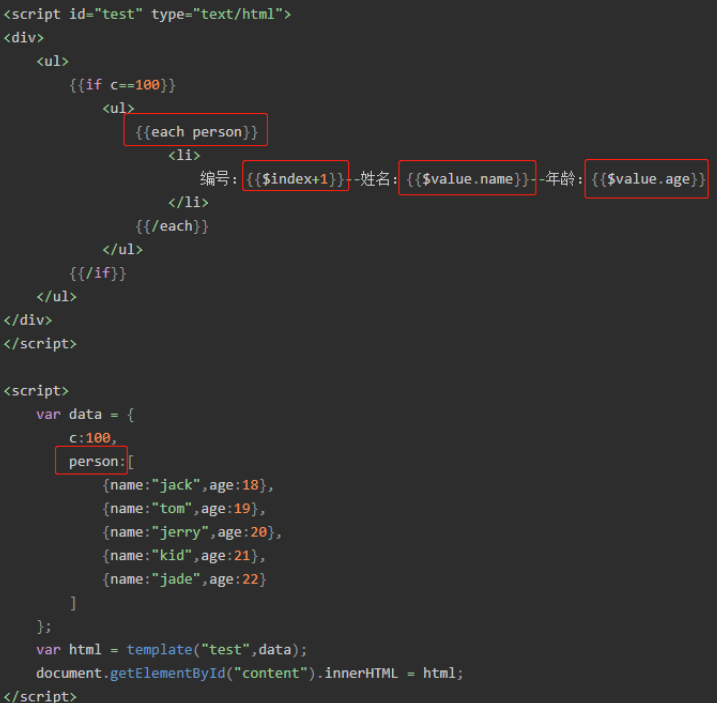Click the "jack" name string
Screen dimensions: 717x703
point(176,485)
